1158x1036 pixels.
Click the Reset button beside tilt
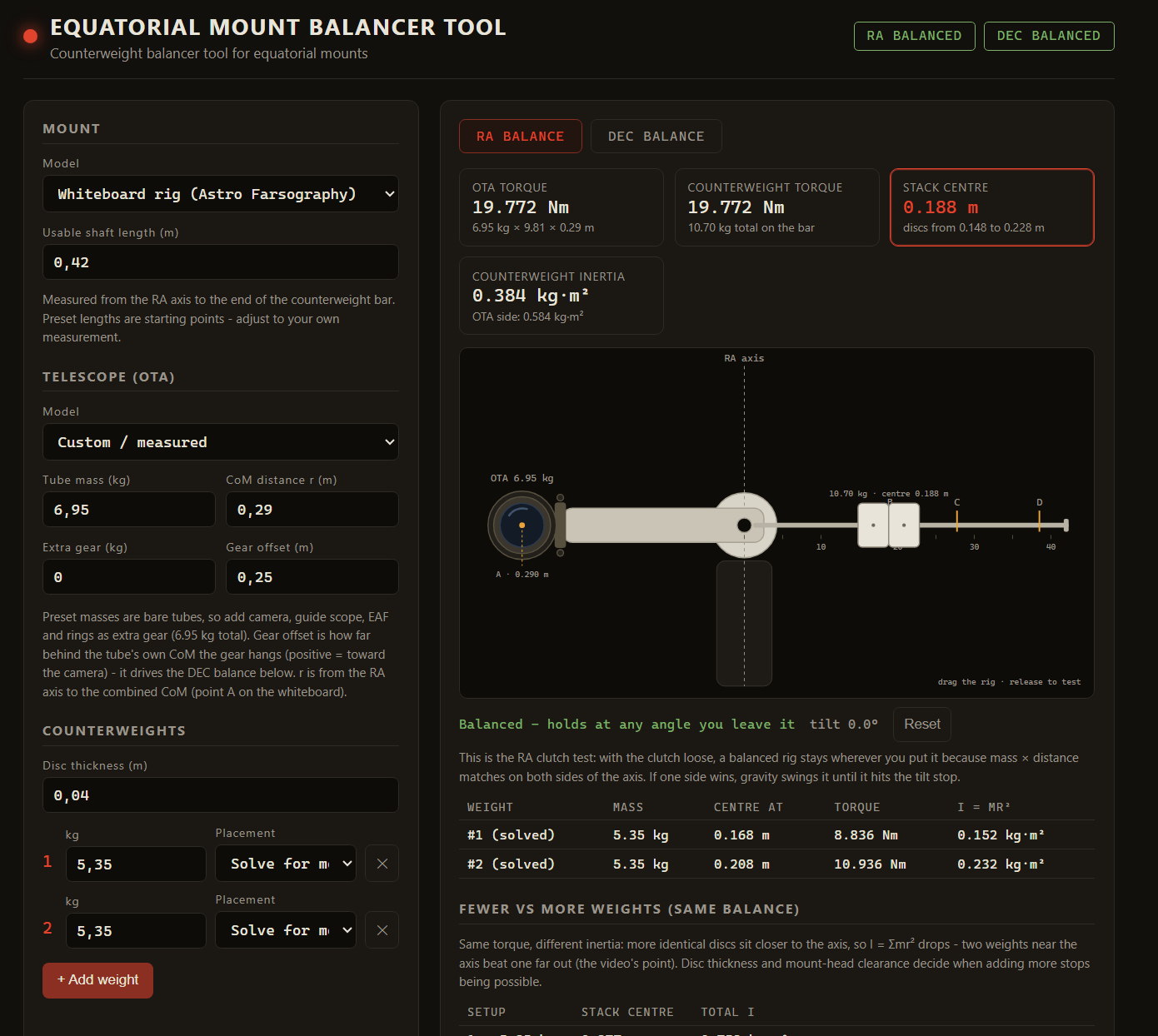pos(922,725)
